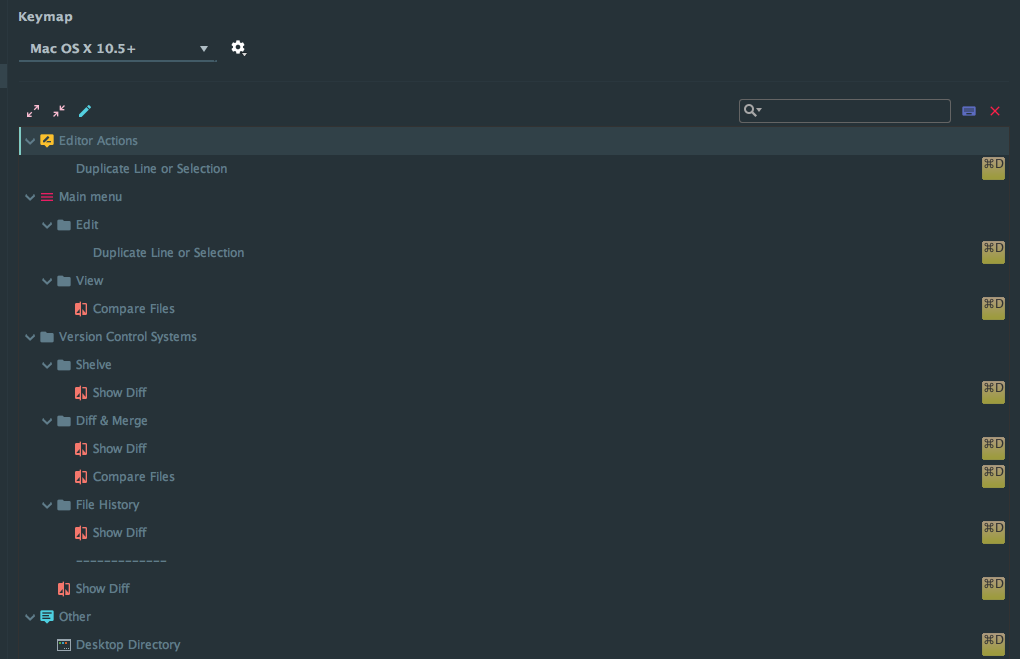Click the Editor Actions keyboard icon
Screen dimensions: 1020x659
tap(46, 140)
